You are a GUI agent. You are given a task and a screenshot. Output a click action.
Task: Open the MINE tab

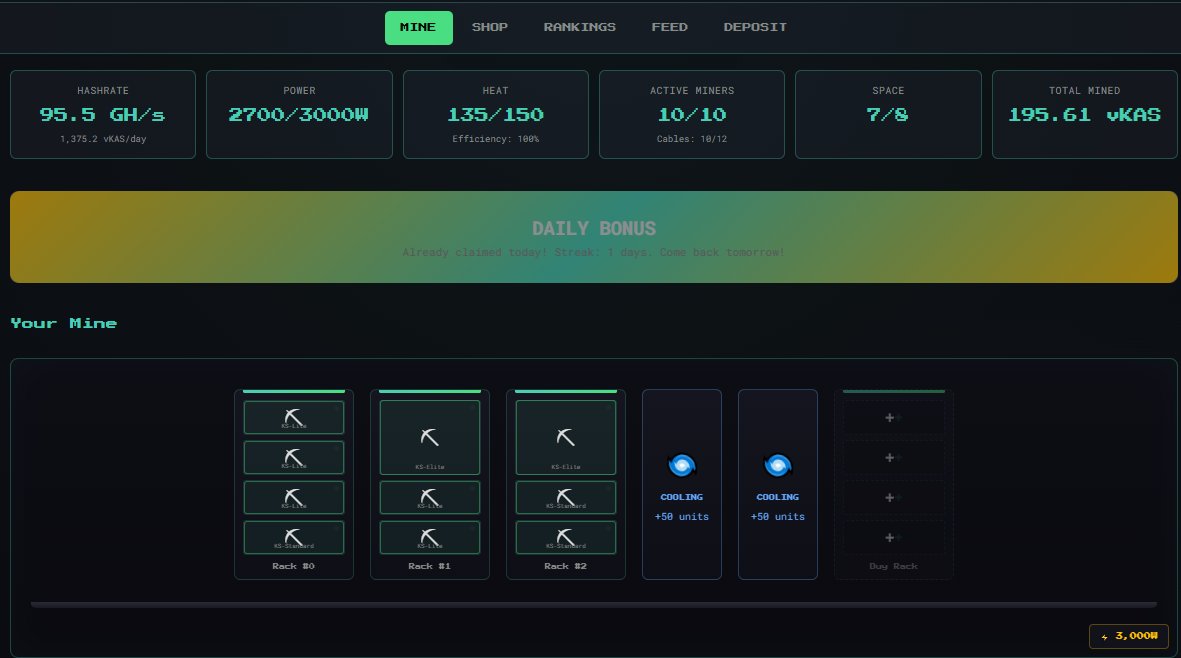pyautogui.click(x=418, y=28)
